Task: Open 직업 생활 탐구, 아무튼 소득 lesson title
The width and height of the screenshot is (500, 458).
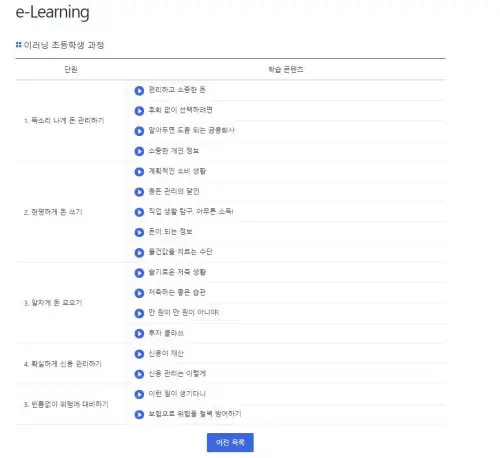Action: tap(191, 211)
